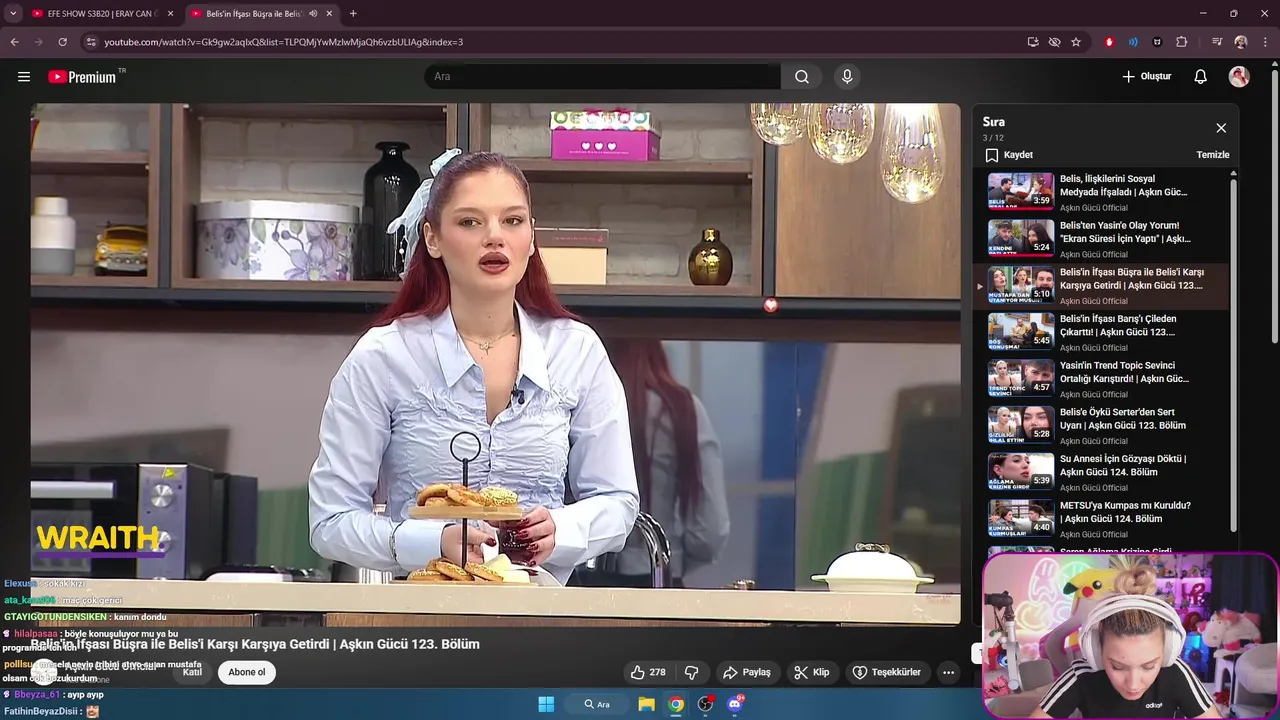This screenshot has width=1280, height=720.
Task: View site information icon in address bar
Action: 91,42
